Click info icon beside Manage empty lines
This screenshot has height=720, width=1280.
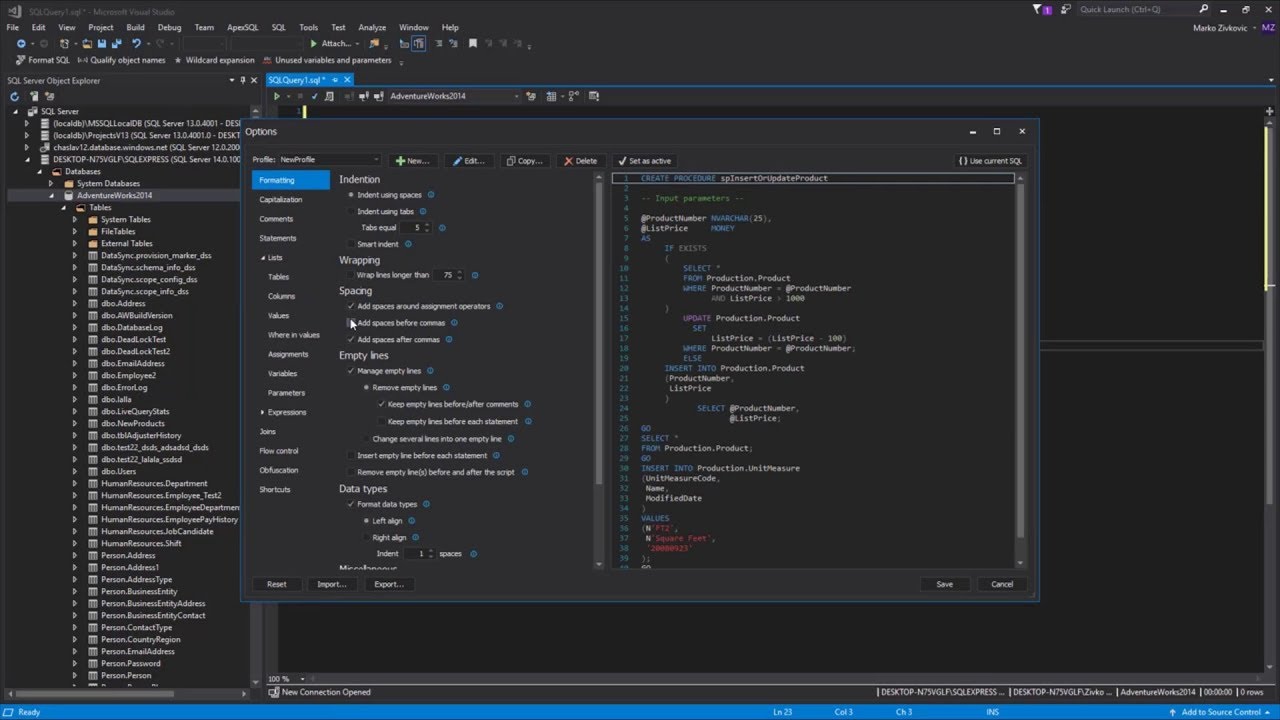point(430,371)
